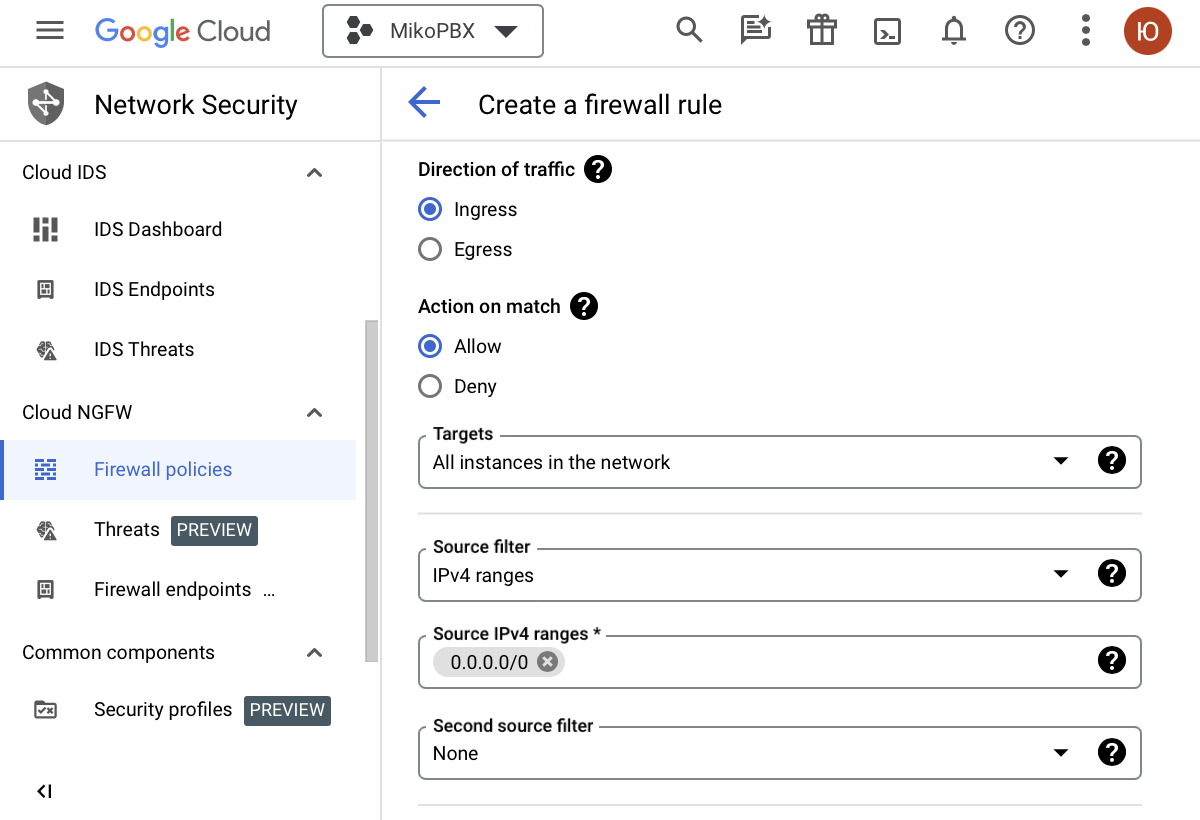Click help icon next to Direction of traffic
The width and height of the screenshot is (1200, 820).
point(597,169)
